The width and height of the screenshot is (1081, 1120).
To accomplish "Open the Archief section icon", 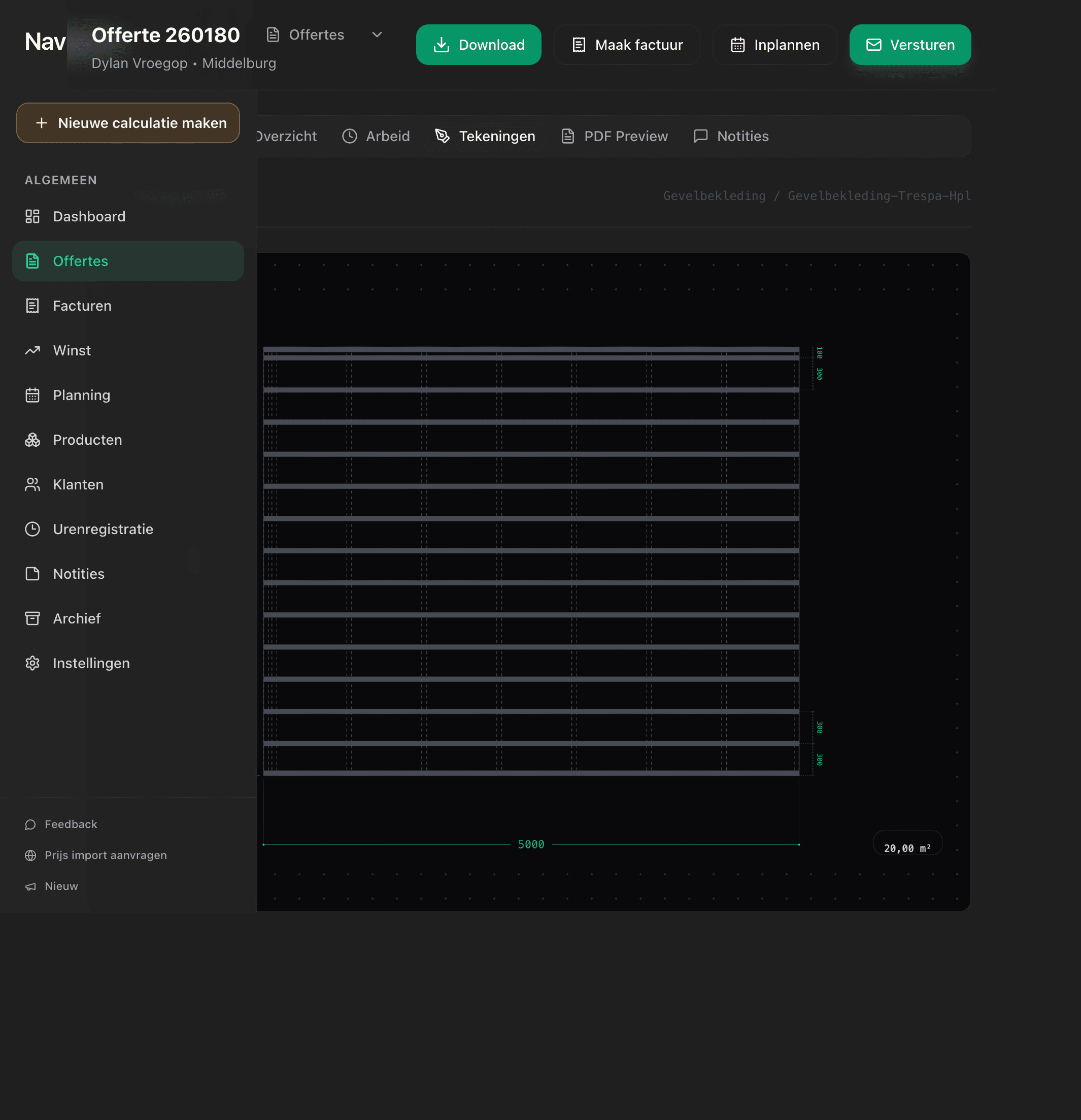I will pos(32,618).
